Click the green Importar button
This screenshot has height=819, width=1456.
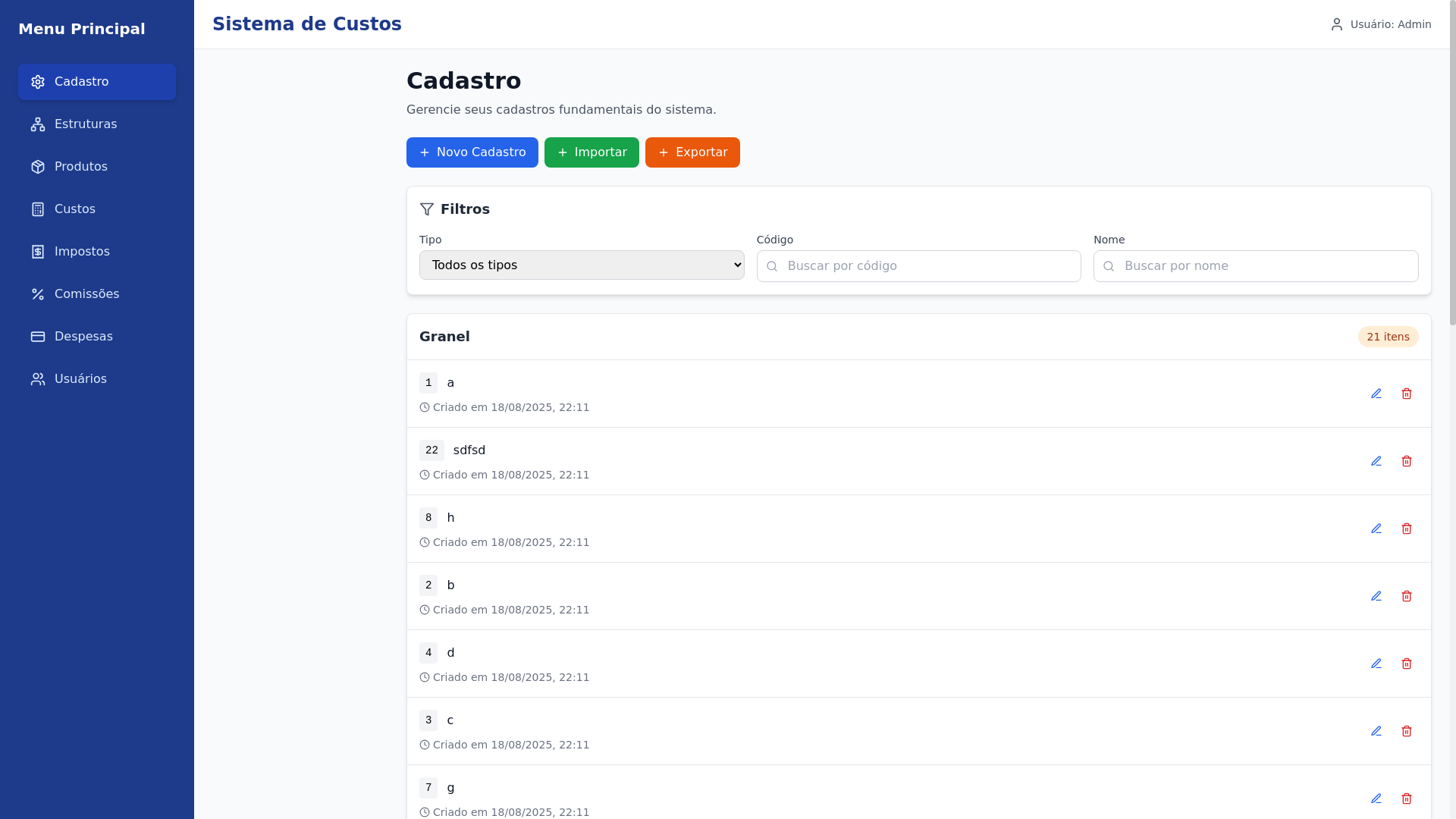tap(591, 152)
